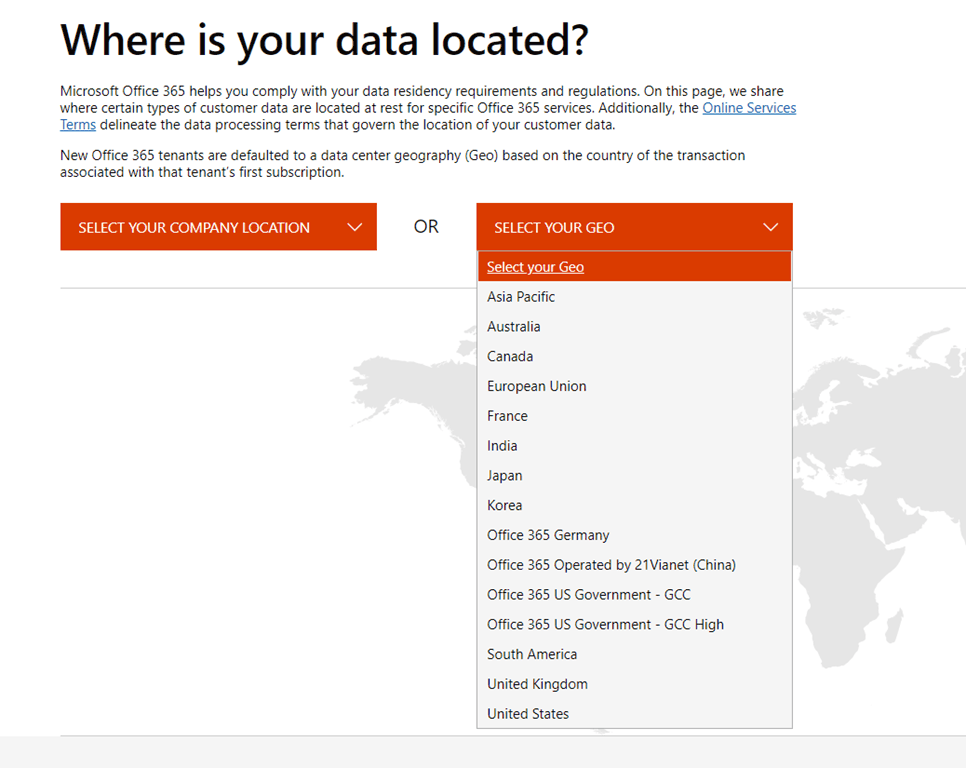966x768 pixels.
Task: Click chevron arrow on company location dropdown
Action: 354,227
